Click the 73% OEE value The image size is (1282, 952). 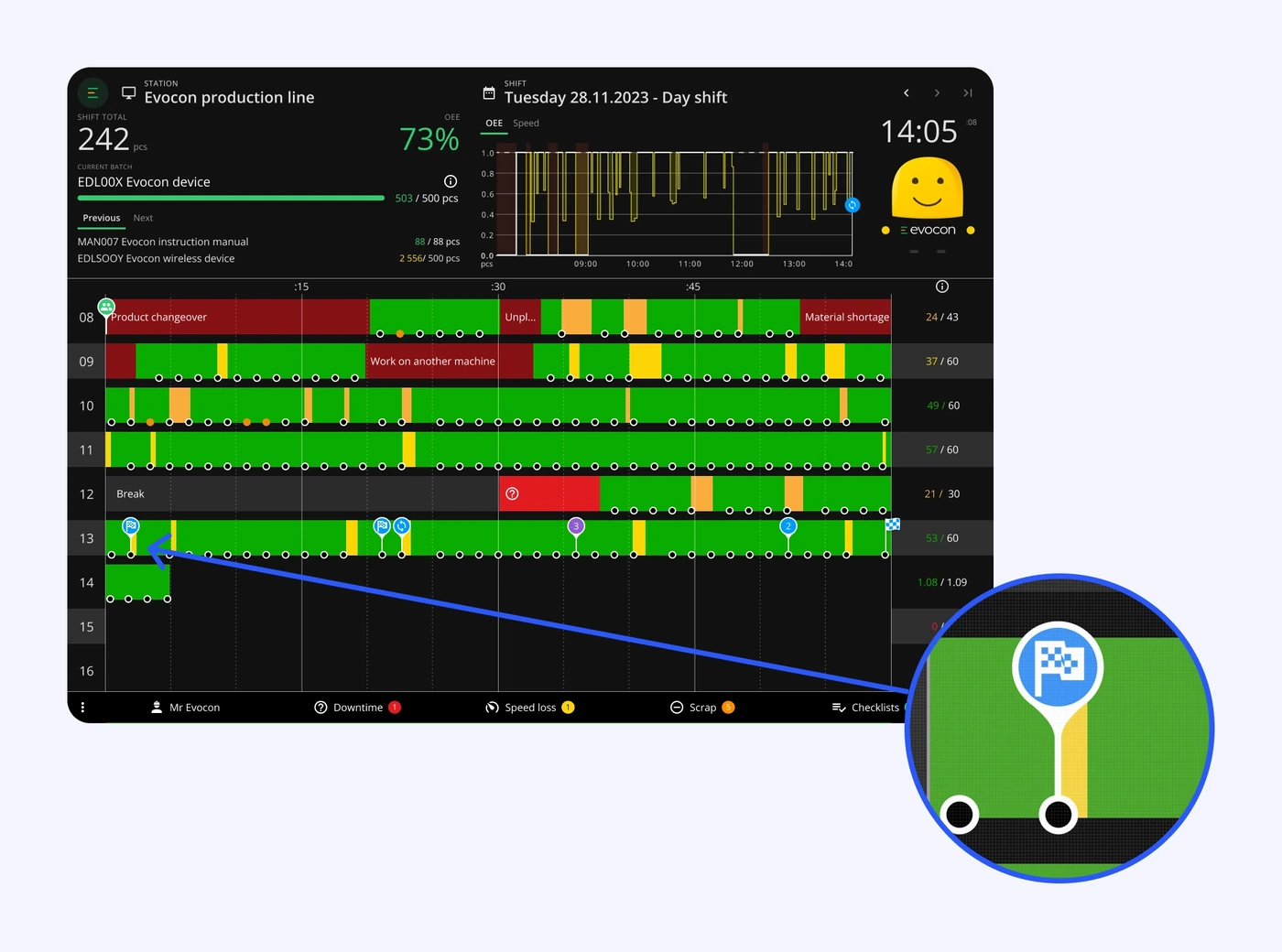coord(429,139)
